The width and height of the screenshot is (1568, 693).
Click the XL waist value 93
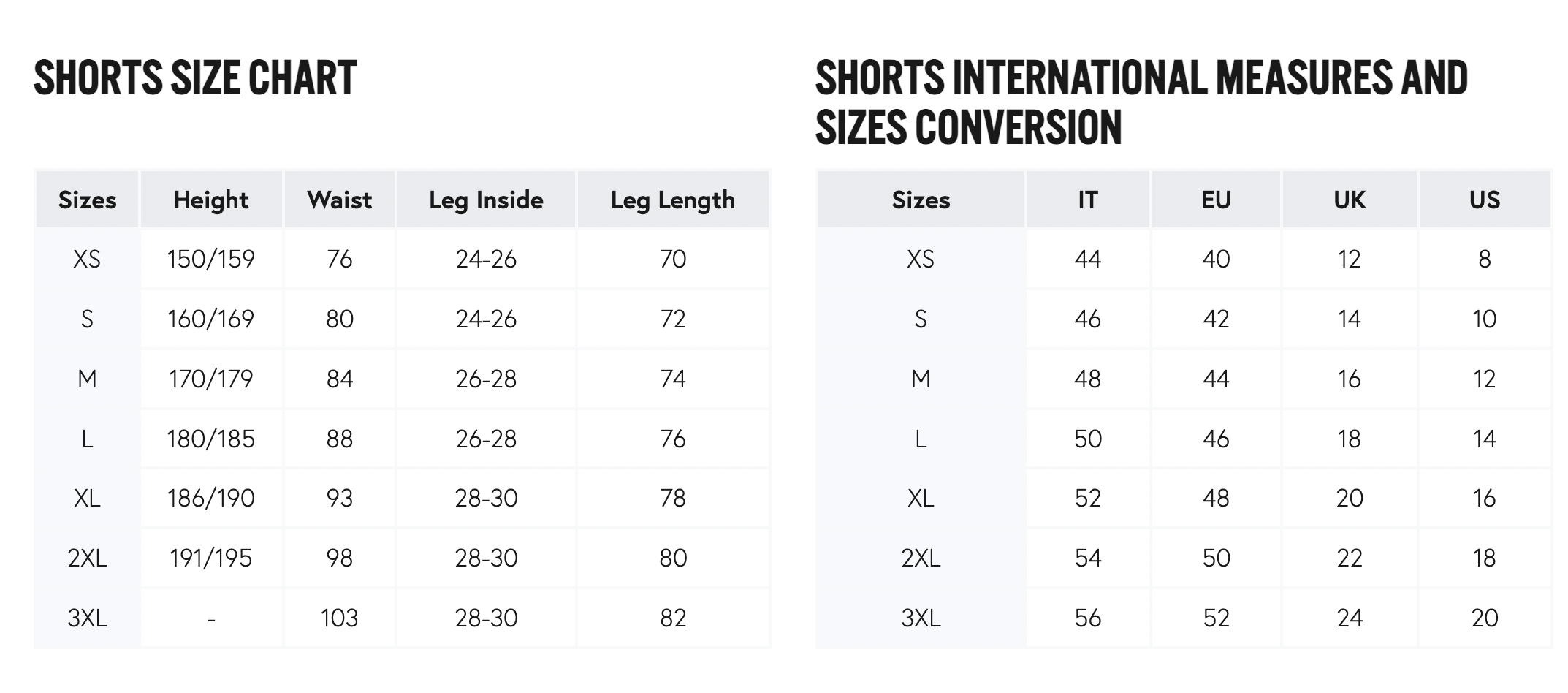[x=340, y=499]
